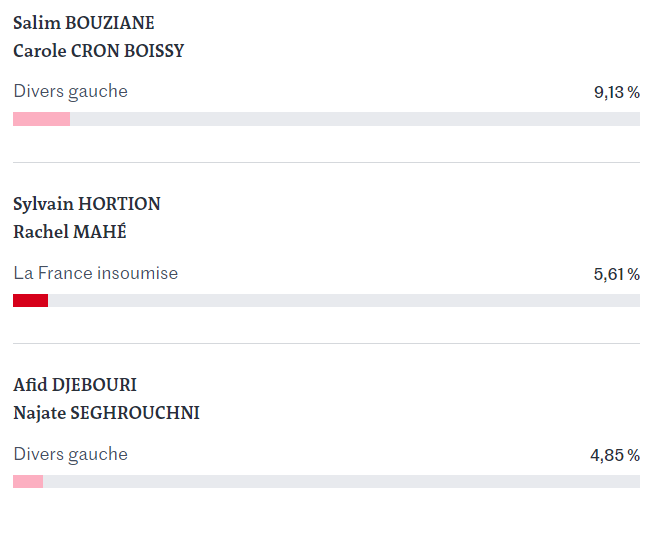Open candidate Afid DJEBOURI
Screen dimensions: 672x547
coord(75,385)
